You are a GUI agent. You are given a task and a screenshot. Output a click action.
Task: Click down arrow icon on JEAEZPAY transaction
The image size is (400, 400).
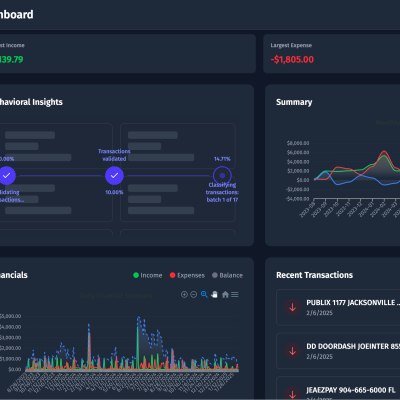click(x=292, y=394)
